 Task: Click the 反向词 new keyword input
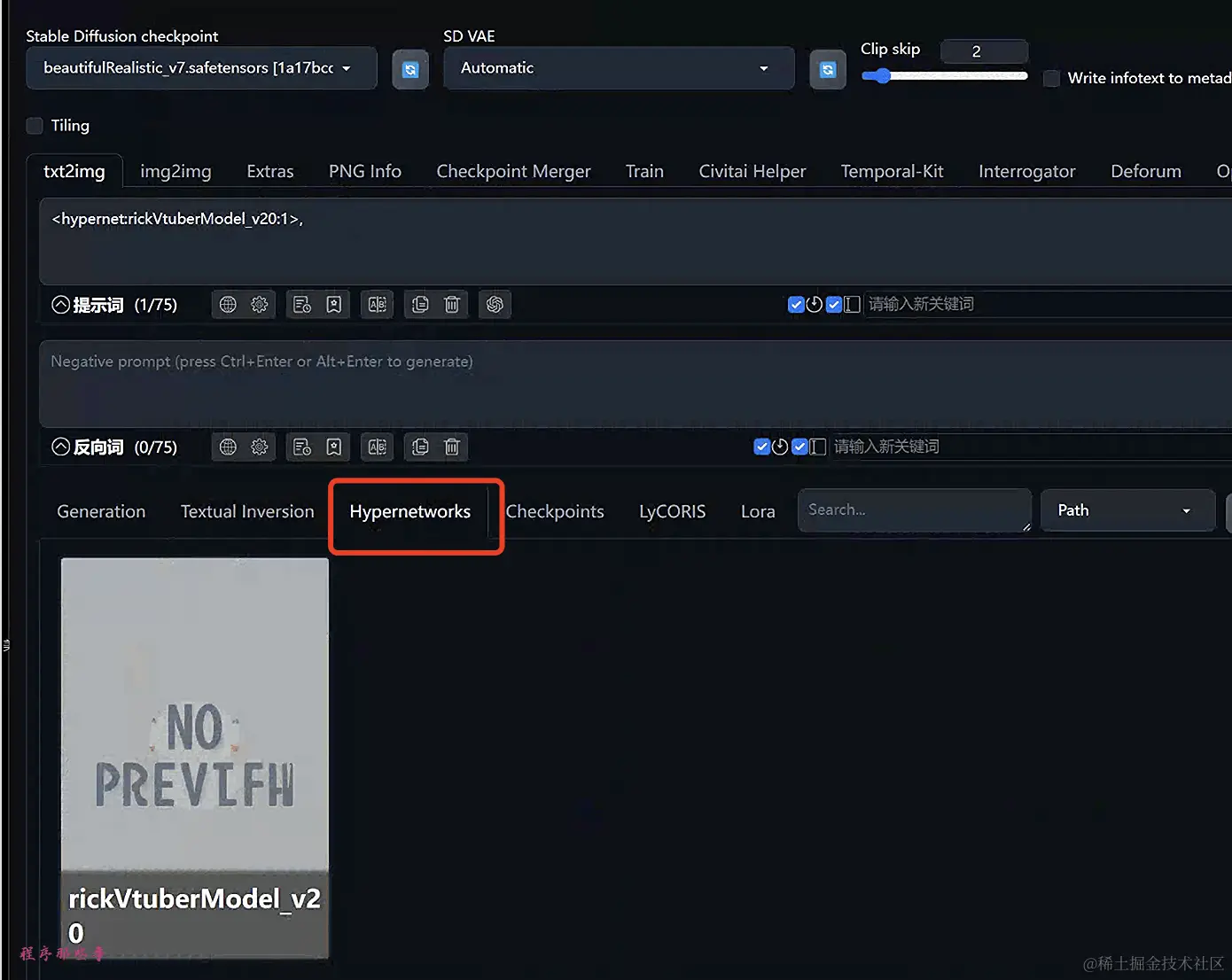tap(1031, 447)
